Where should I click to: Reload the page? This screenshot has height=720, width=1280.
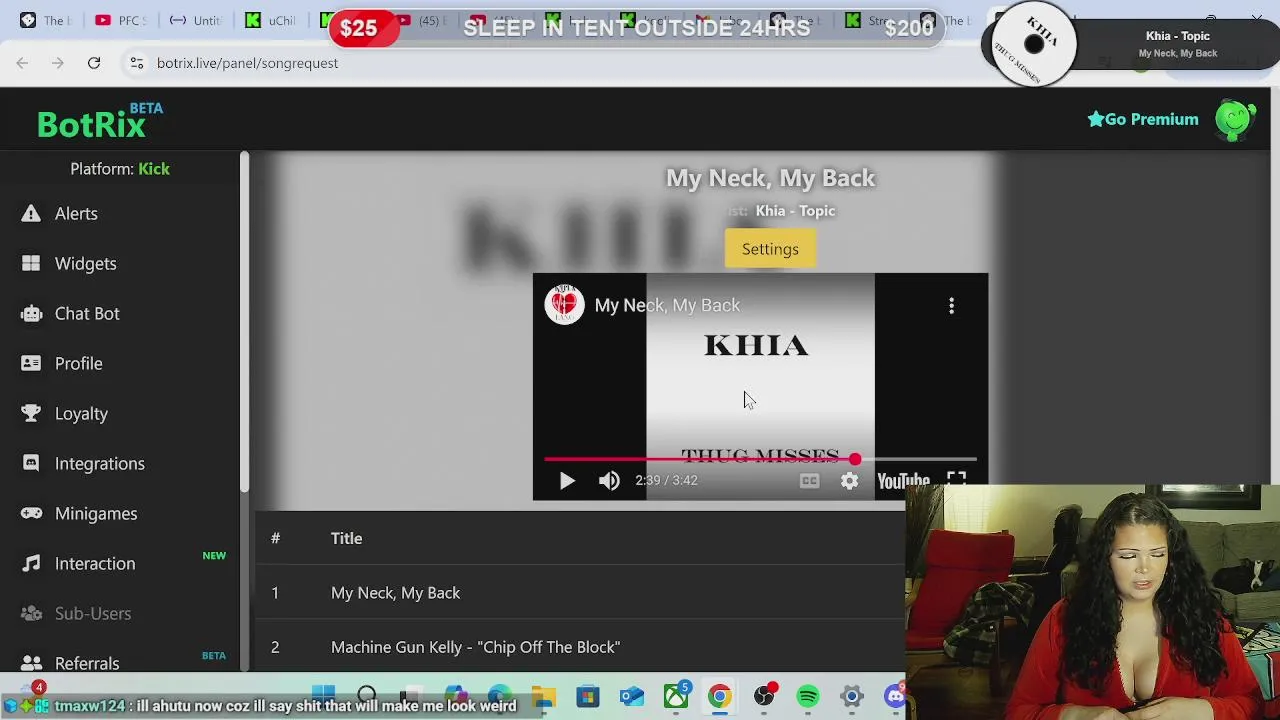[x=94, y=63]
